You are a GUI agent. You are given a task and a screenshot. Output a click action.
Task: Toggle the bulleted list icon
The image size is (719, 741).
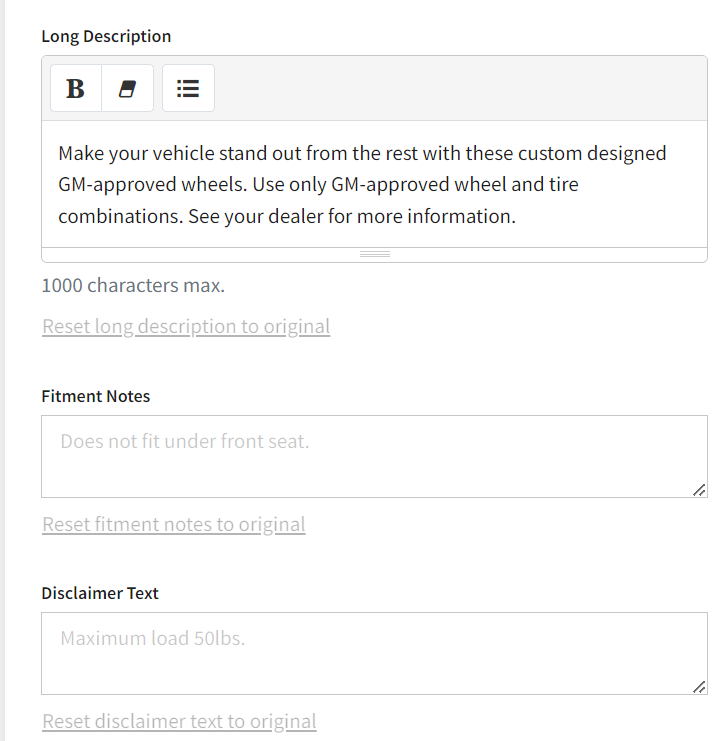188,89
